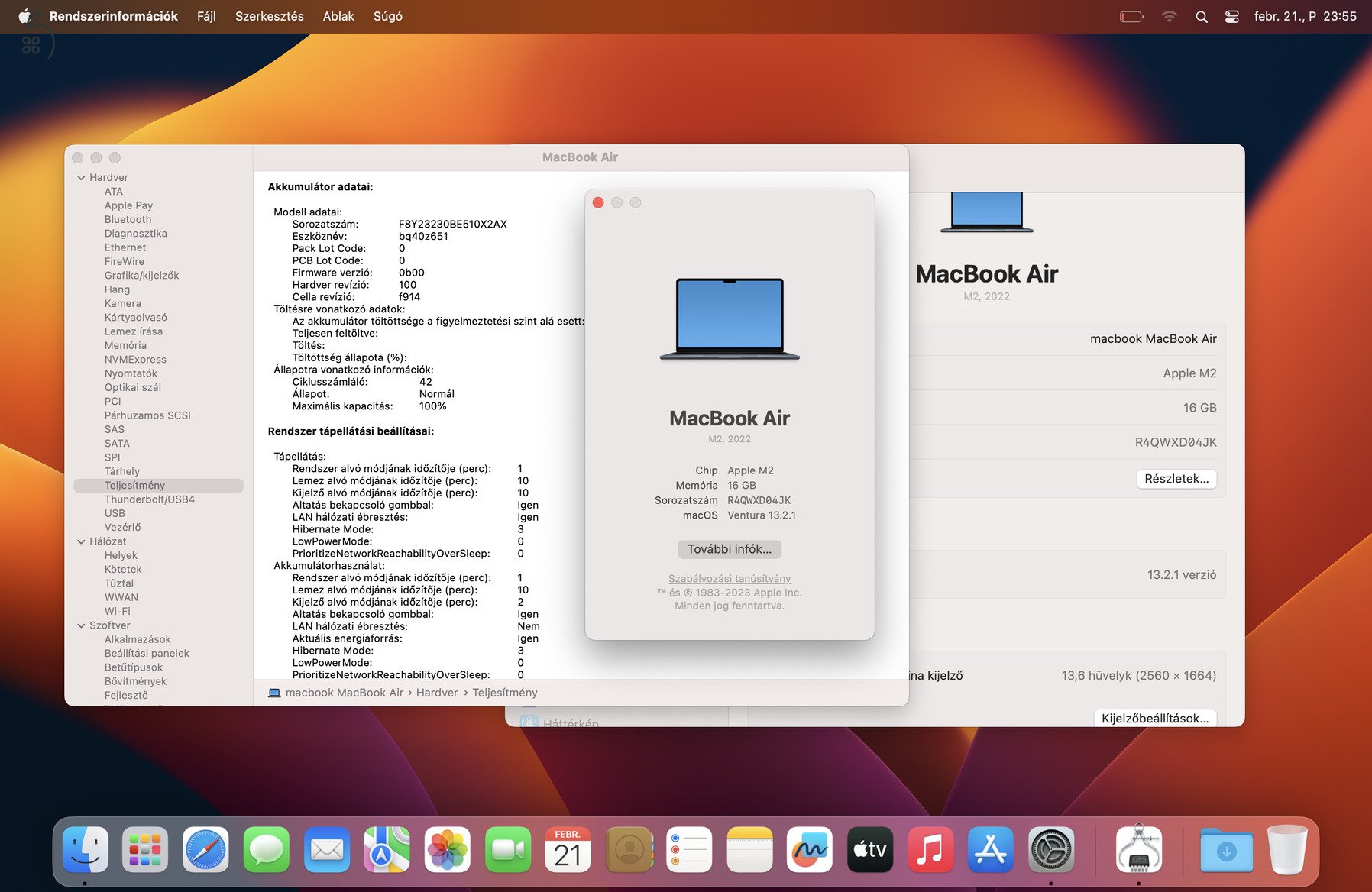Viewport: 1372px width, 892px height.
Task: Select Bluetooth in the hardware list
Action: click(x=128, y=219)
